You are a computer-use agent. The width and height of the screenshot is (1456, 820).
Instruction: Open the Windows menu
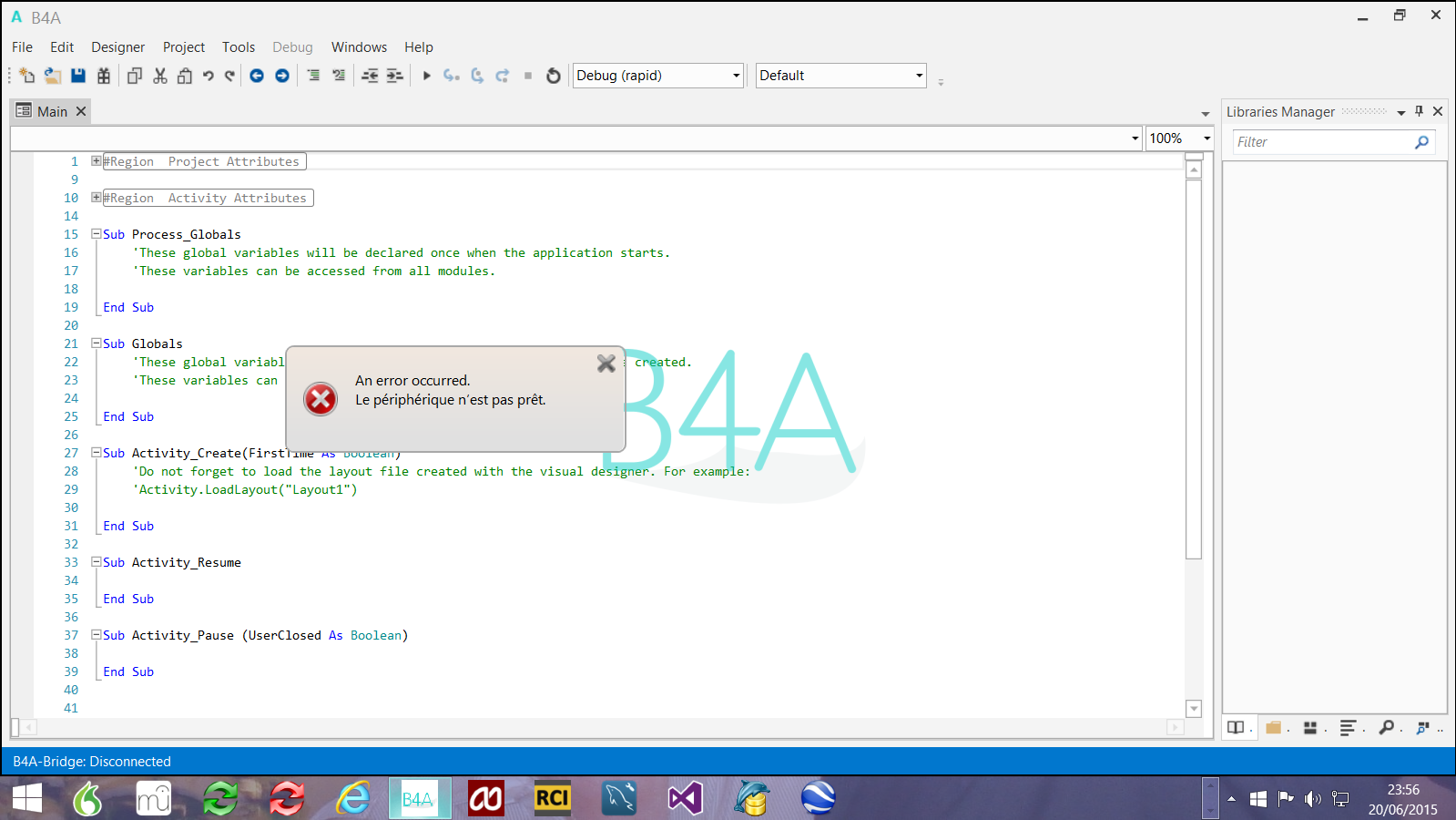point(359,47)
